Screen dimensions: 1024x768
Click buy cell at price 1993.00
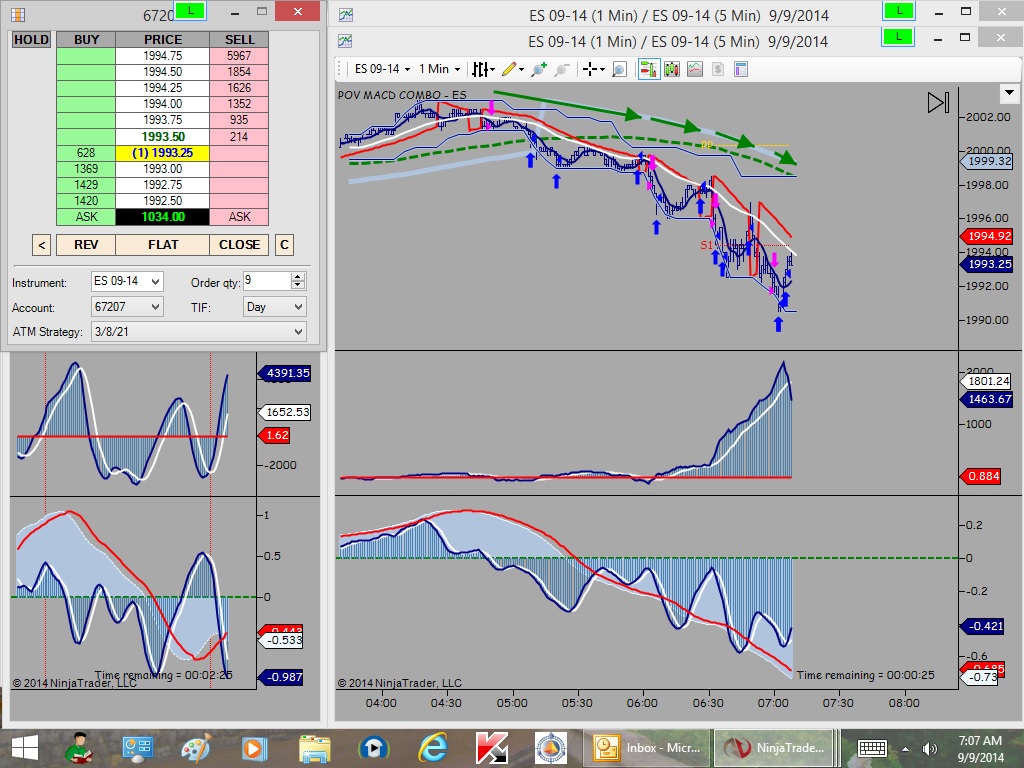pyautogui.click(x=86, y=168)
